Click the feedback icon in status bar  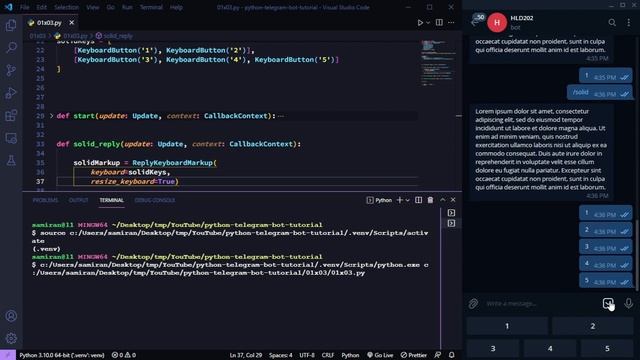pyautogui.click(x=438, y=355)
